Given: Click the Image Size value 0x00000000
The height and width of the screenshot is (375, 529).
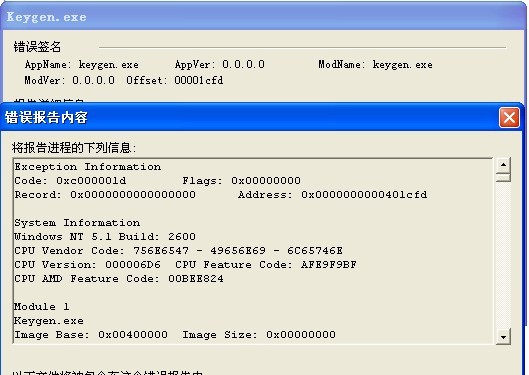Looking at the screenshot, I should 301,335.
